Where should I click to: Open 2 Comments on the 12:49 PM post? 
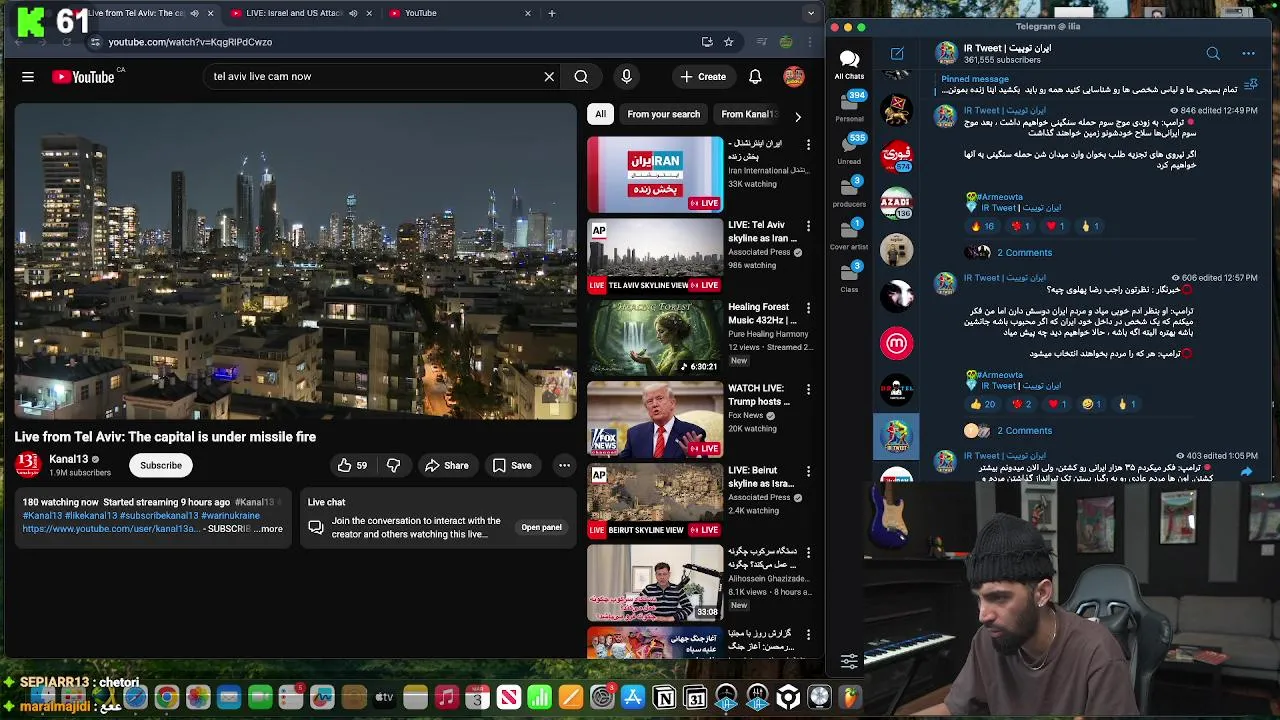coord(1024,252)
